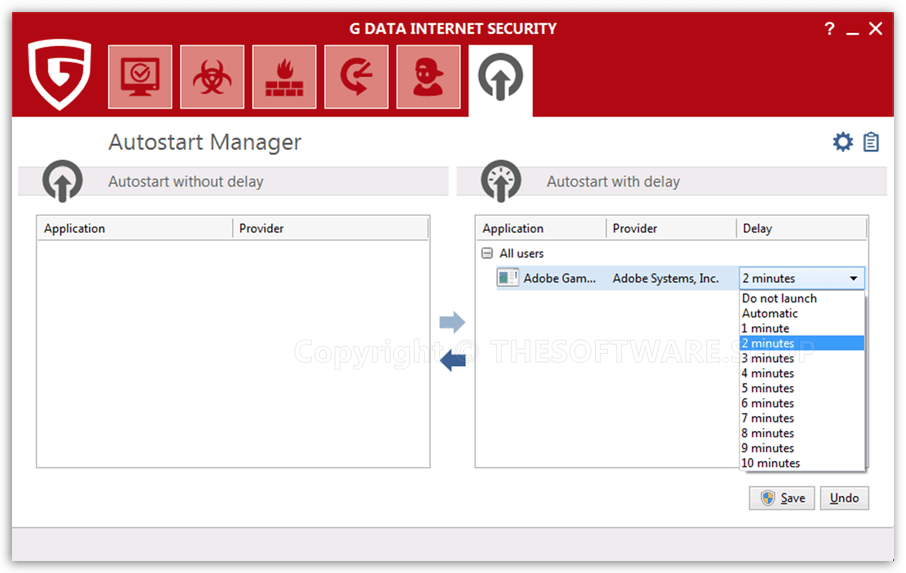
Task: Choose 4 minutes delay option
Action: (x=802, y=373)
